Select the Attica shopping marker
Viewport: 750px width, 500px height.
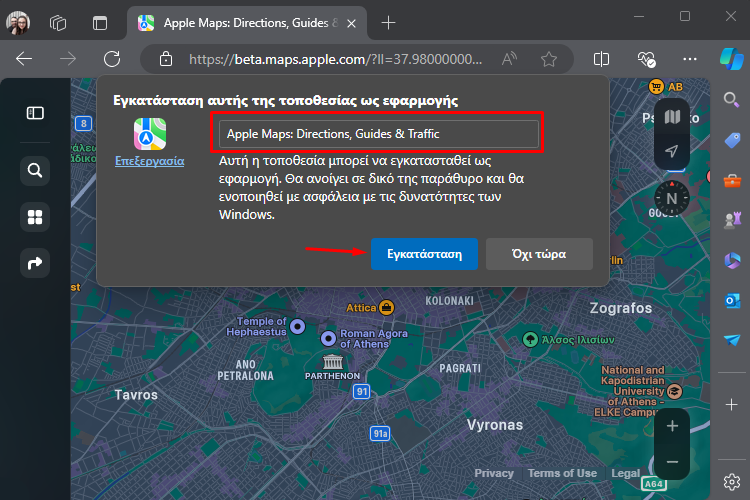pyautogui.click(x=386, y=308)
